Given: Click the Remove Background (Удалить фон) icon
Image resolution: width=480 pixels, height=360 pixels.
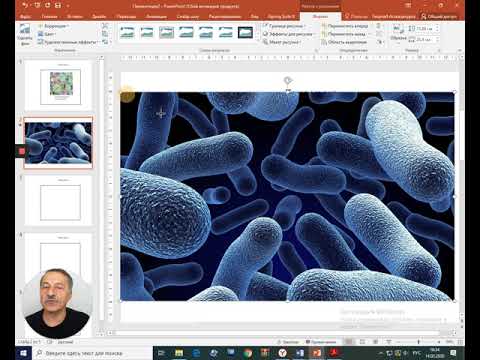Looking at the screenshot, I should click(x=25, y=35).
